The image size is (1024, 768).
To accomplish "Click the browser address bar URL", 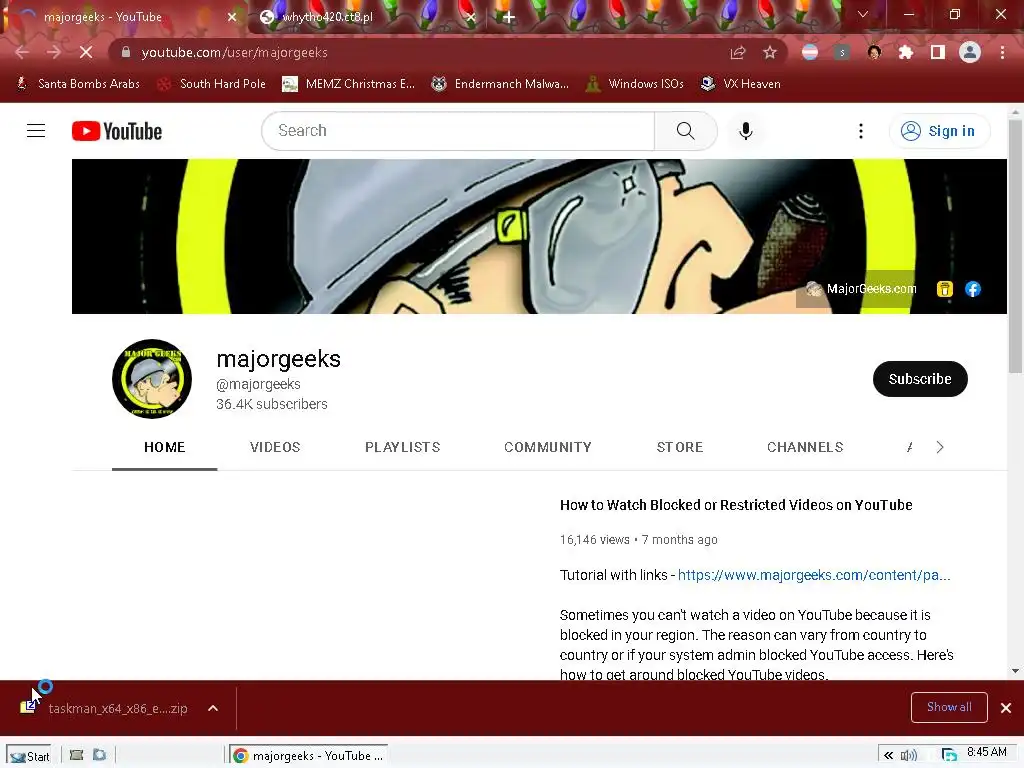I will coord(234,52).
